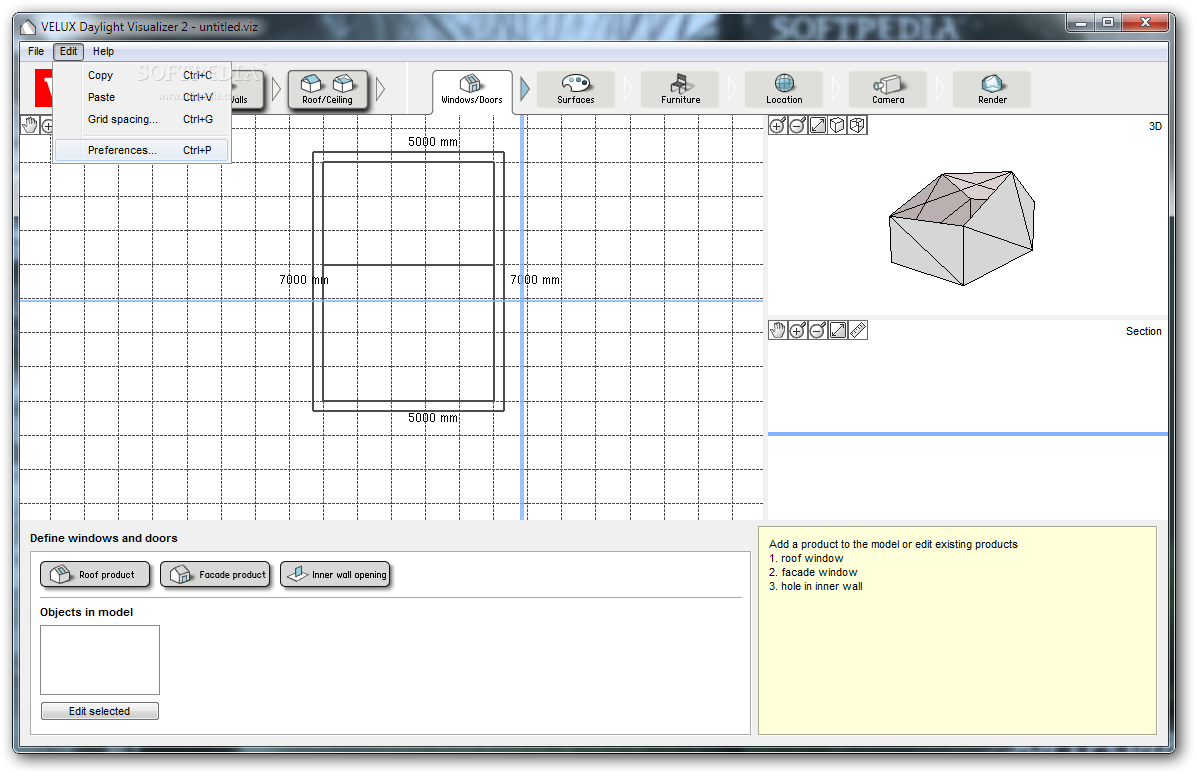Select the ruler measure tool in Section view
The width and height of the screenshot is (1196, 774).
858,330
